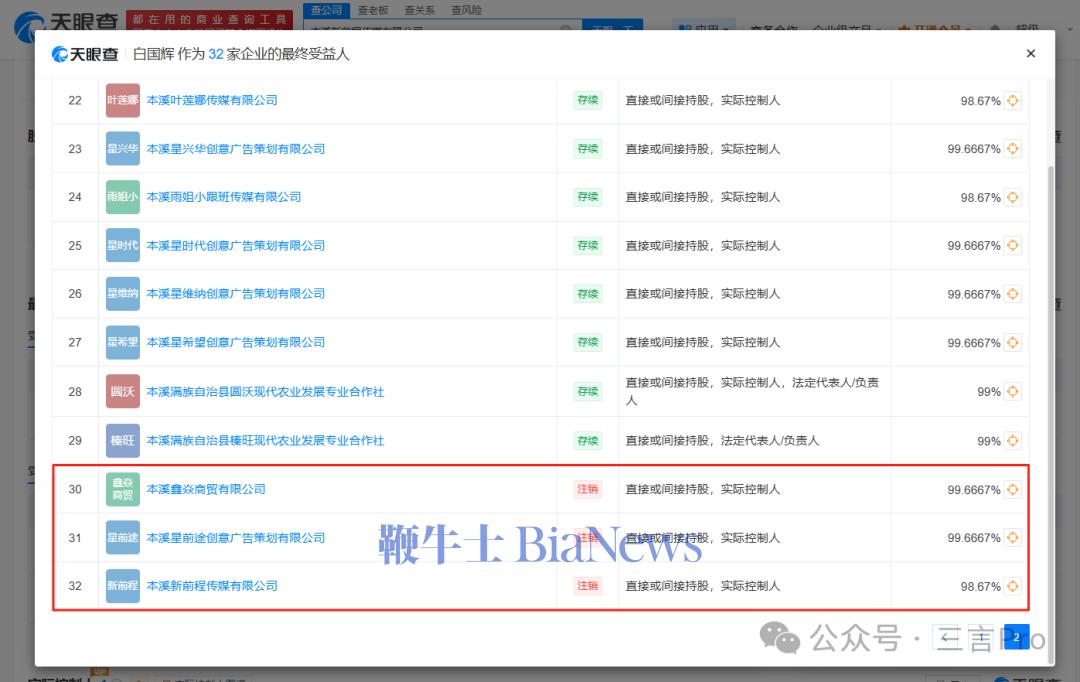Click 99% share value in row 29
Image resolution: width=1080 pixels, height=682 pixels.
(988, 441)
